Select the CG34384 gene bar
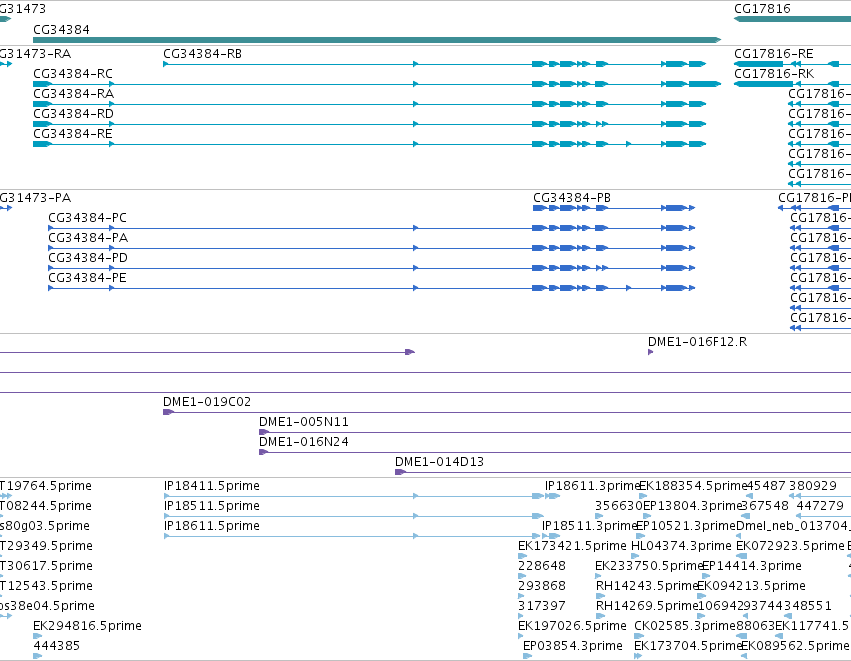Screen dimensions: 851x661 tap(377, 40)
